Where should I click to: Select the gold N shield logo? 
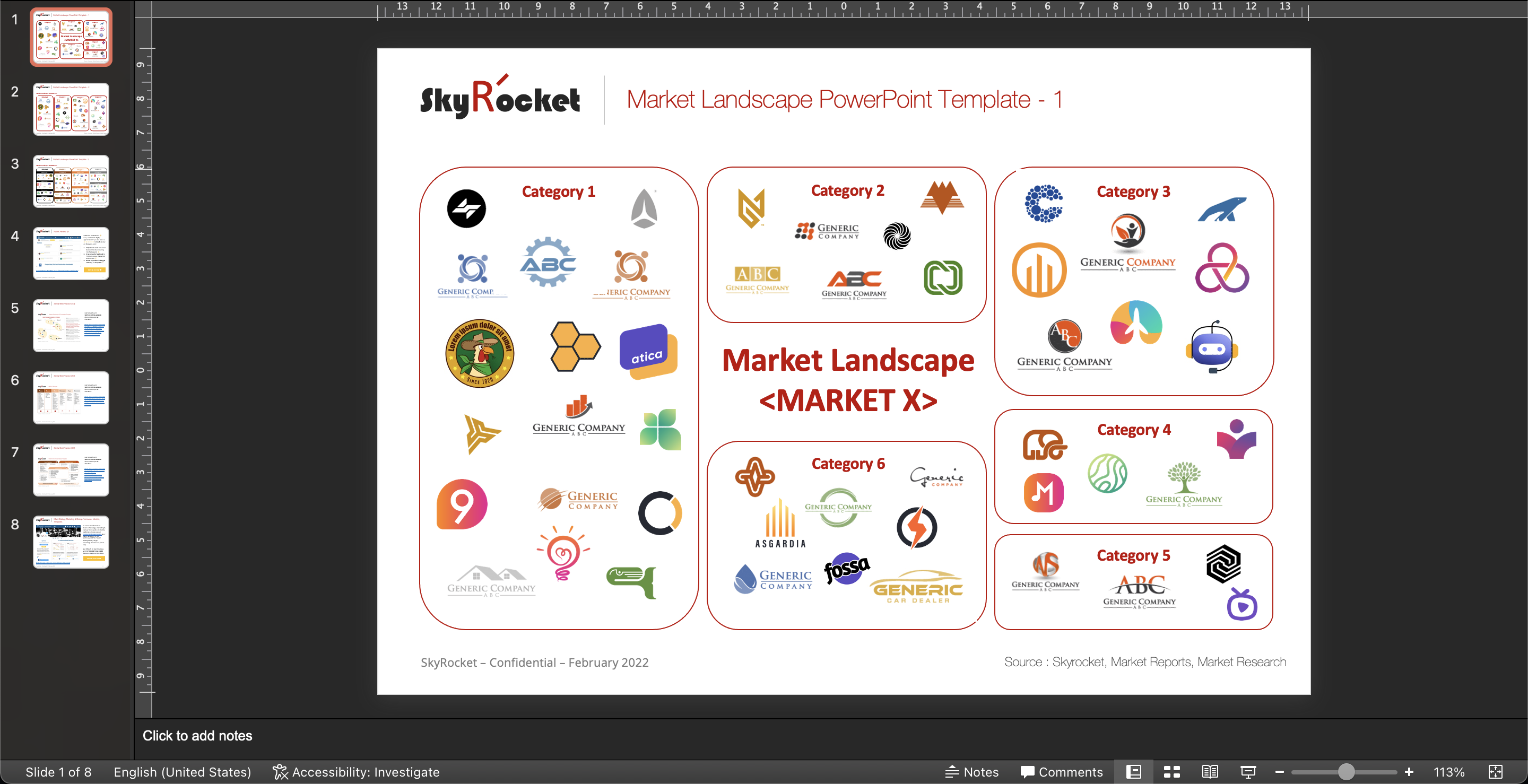[751, 208]
